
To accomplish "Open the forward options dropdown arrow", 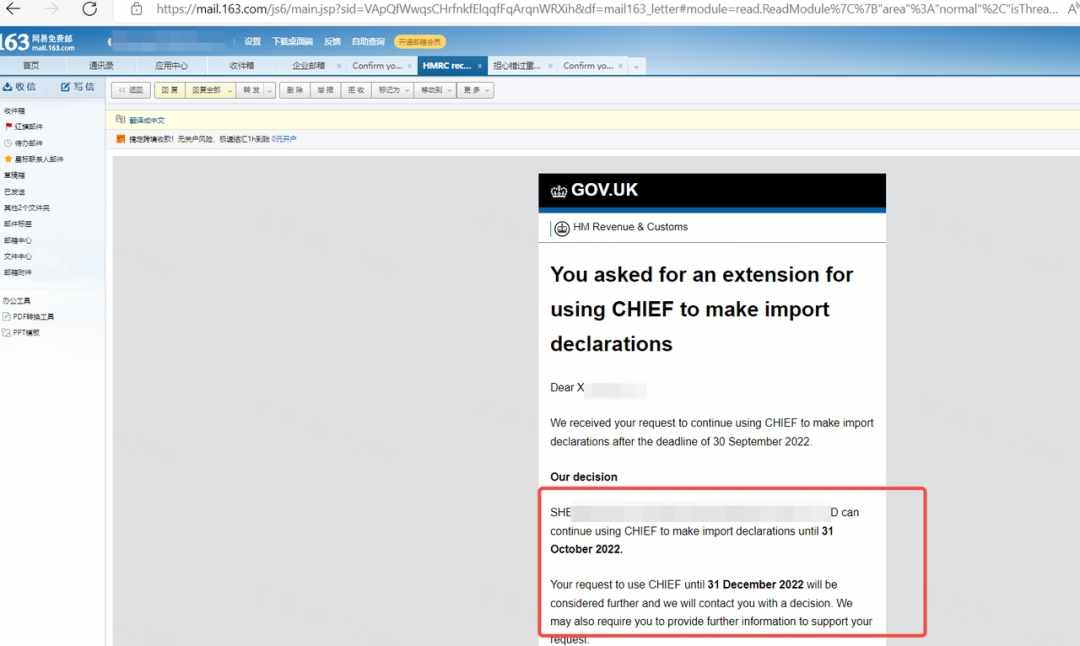I will [269, 90].
